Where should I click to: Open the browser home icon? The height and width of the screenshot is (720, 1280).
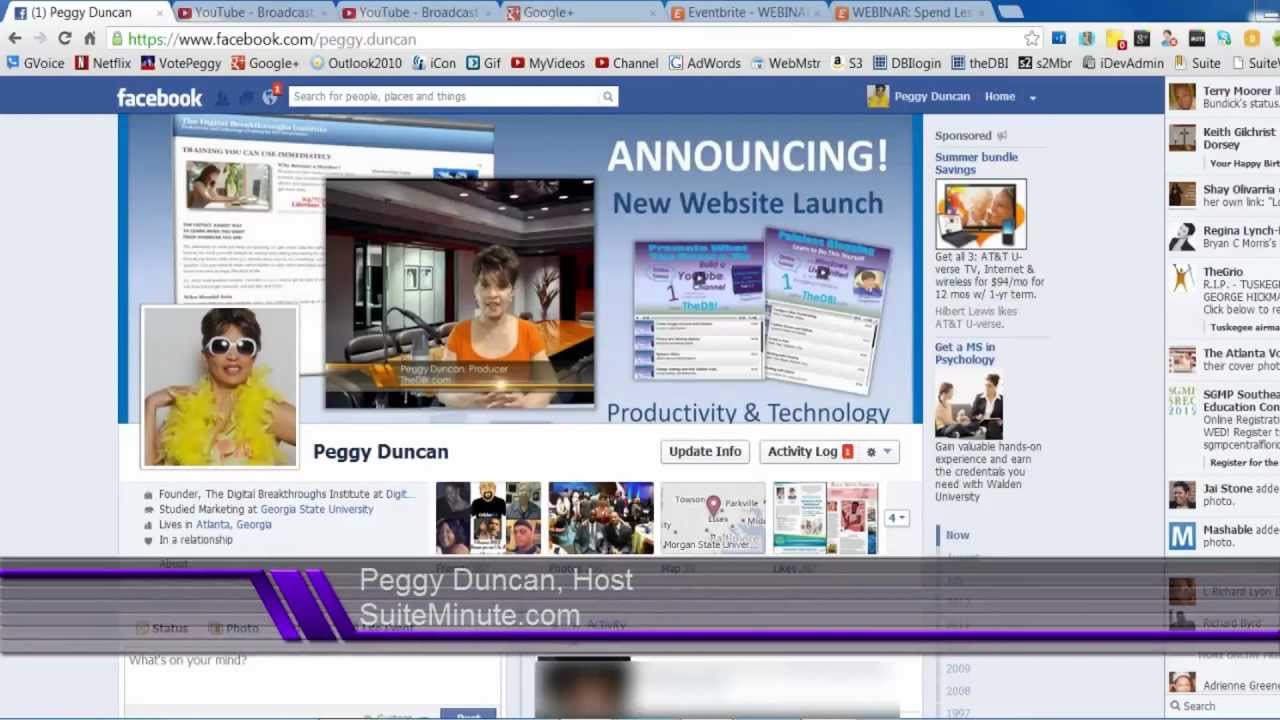90,38
